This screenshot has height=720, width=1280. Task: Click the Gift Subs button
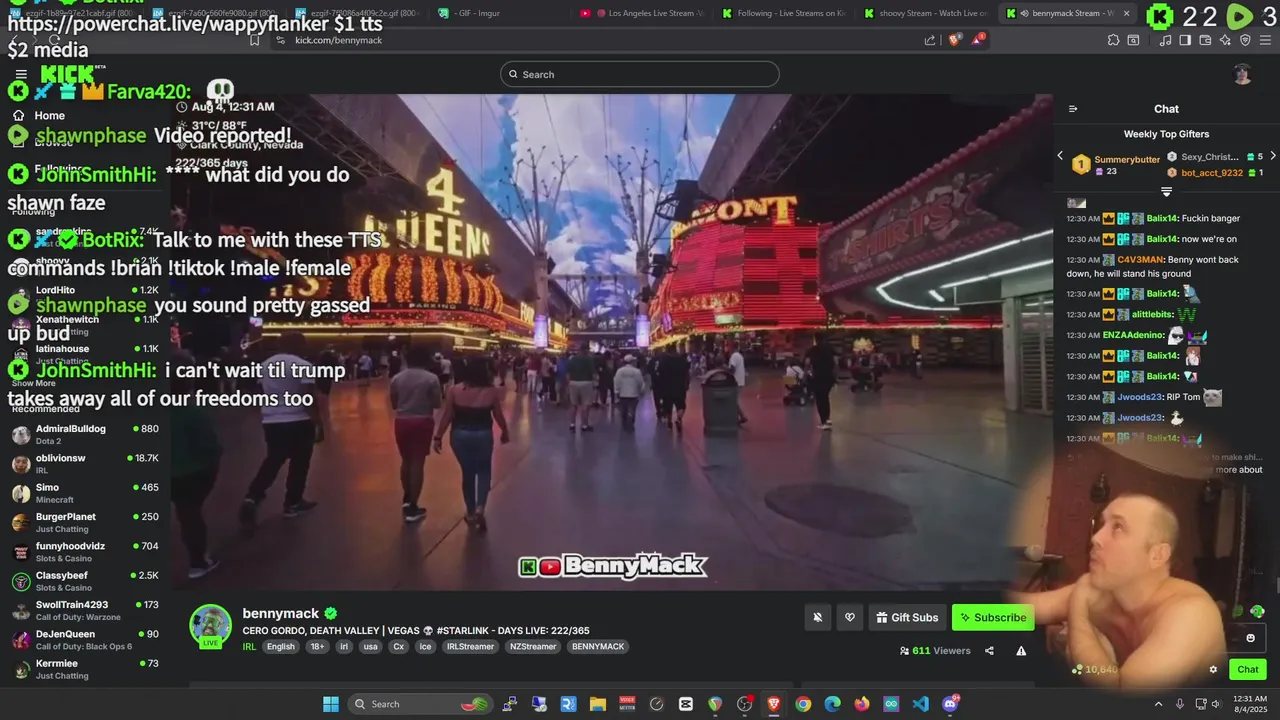click(x=907, y=617)
